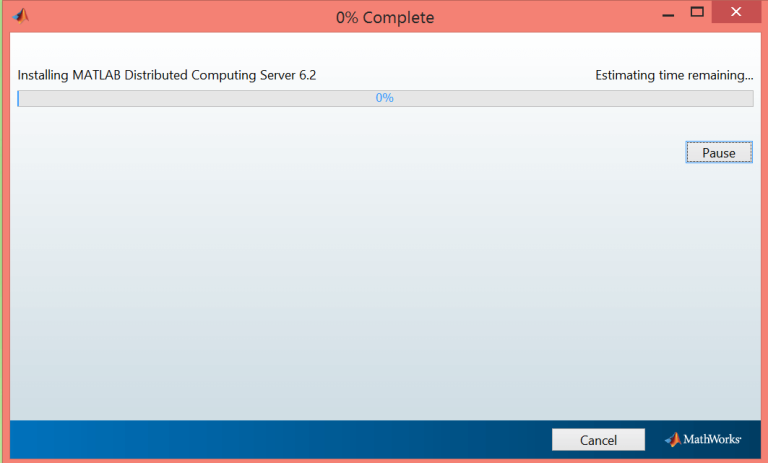Screen dimensions: 768x463
Task: Click the green strip behind the window edge
Action: [x=1, y=231]
